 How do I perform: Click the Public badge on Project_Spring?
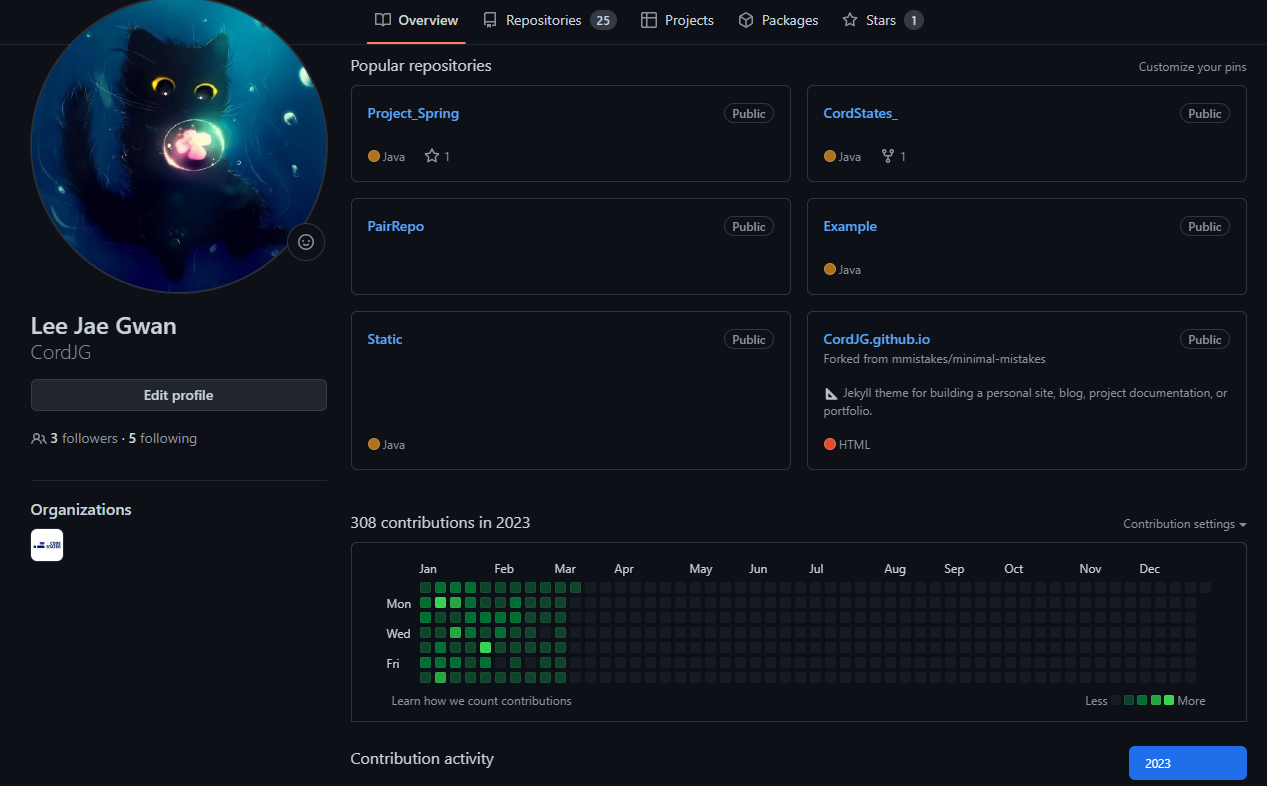[x=749, y=113]
